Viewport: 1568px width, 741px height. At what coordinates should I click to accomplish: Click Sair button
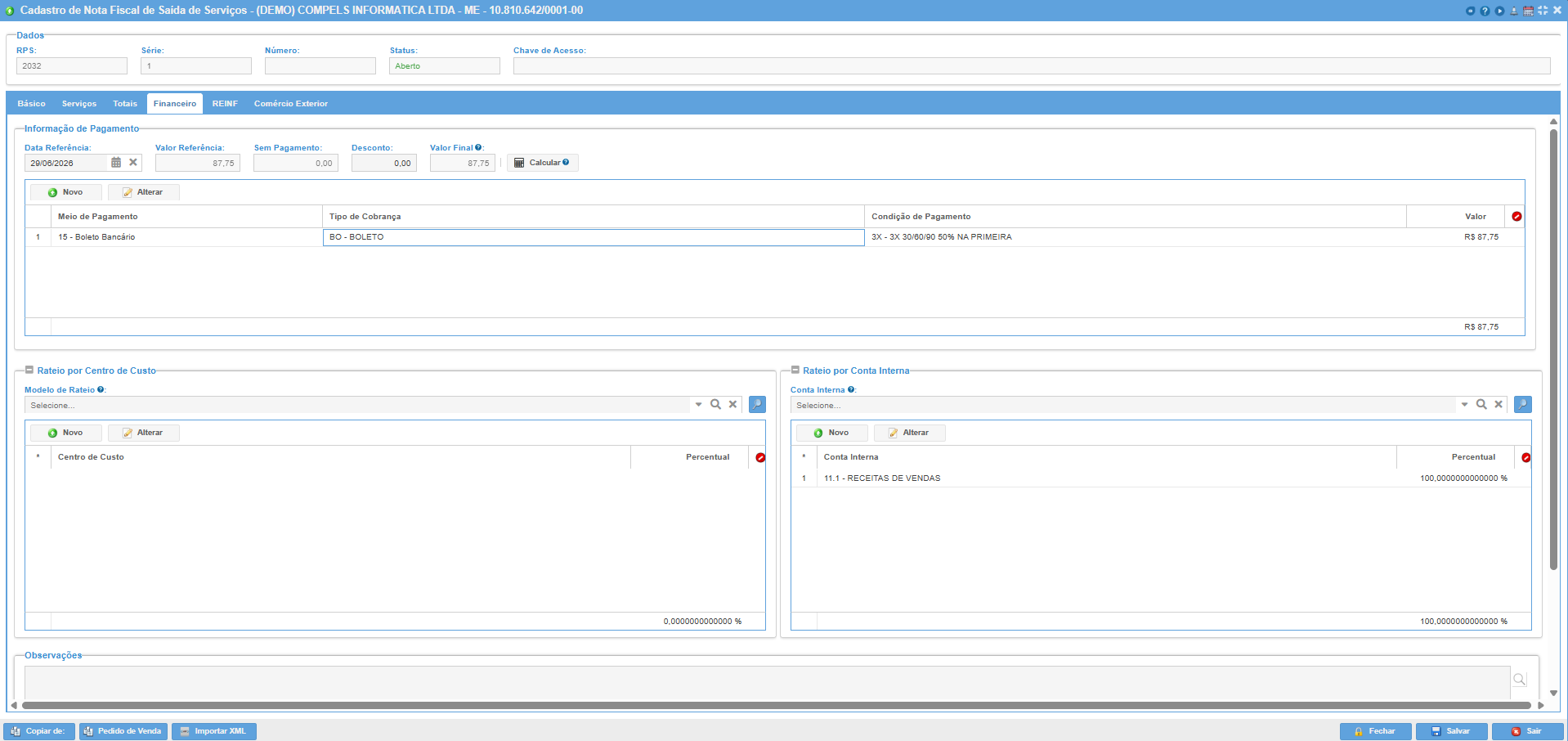pos(1528,731)
